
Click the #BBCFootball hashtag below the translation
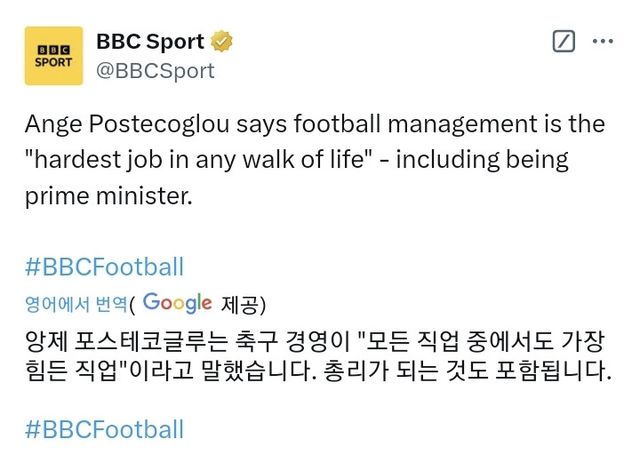tap(104, 429)
